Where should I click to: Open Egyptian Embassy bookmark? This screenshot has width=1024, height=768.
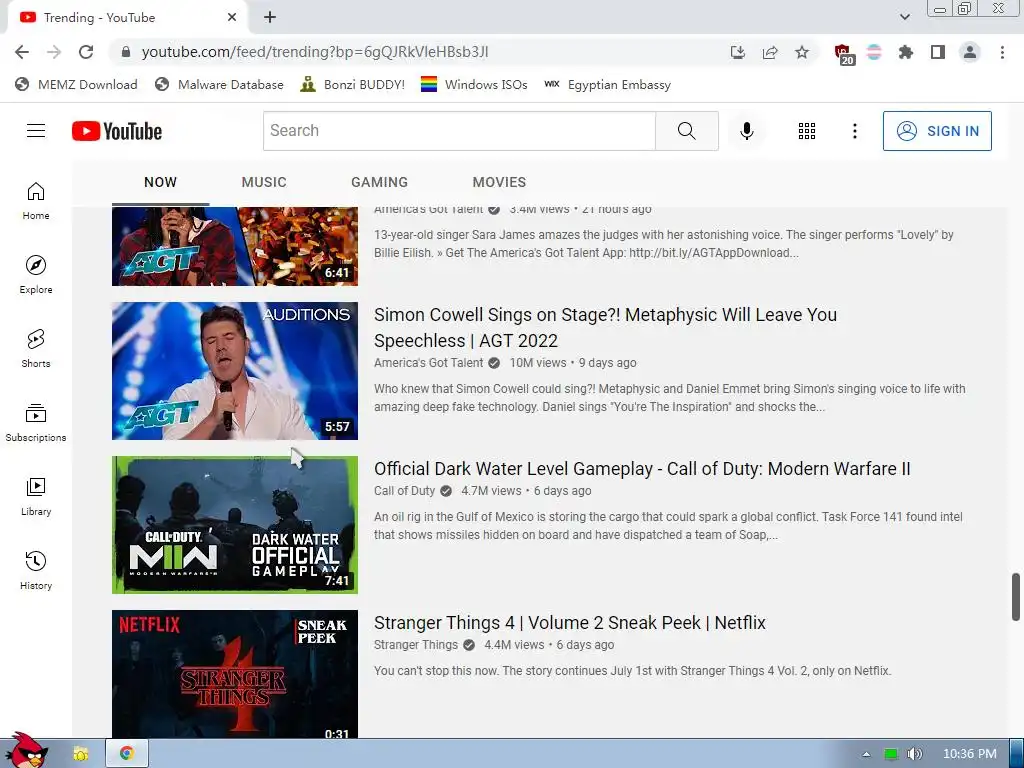coord(607,85)
